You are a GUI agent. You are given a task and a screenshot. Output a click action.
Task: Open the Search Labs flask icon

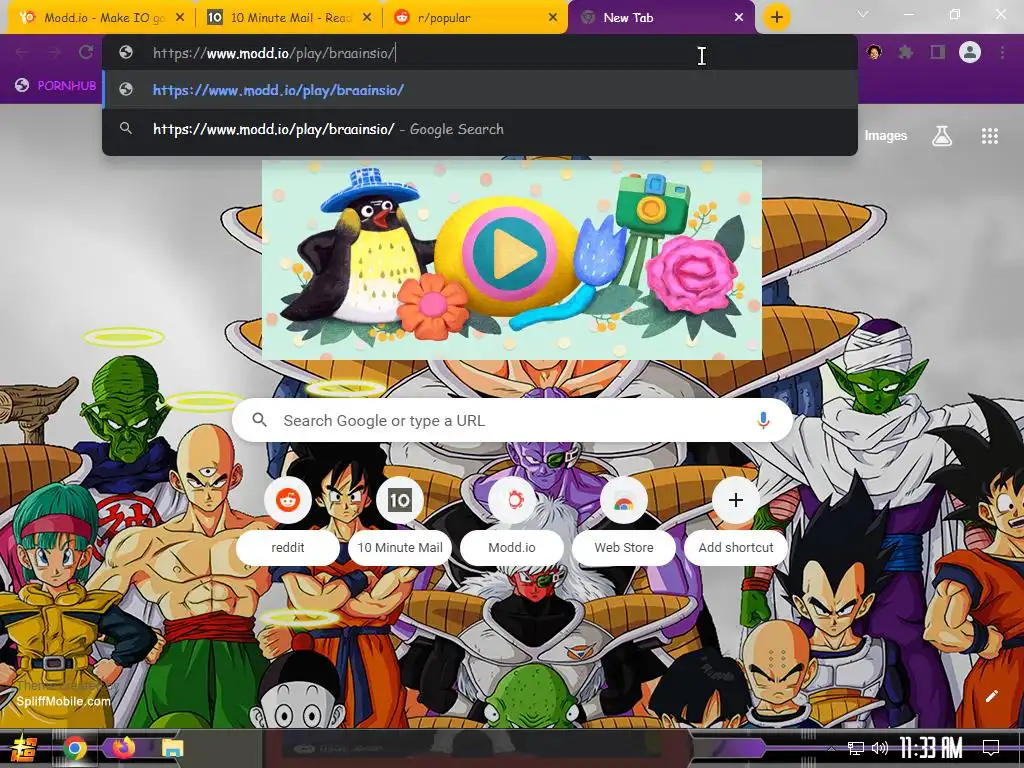[942, 136]
